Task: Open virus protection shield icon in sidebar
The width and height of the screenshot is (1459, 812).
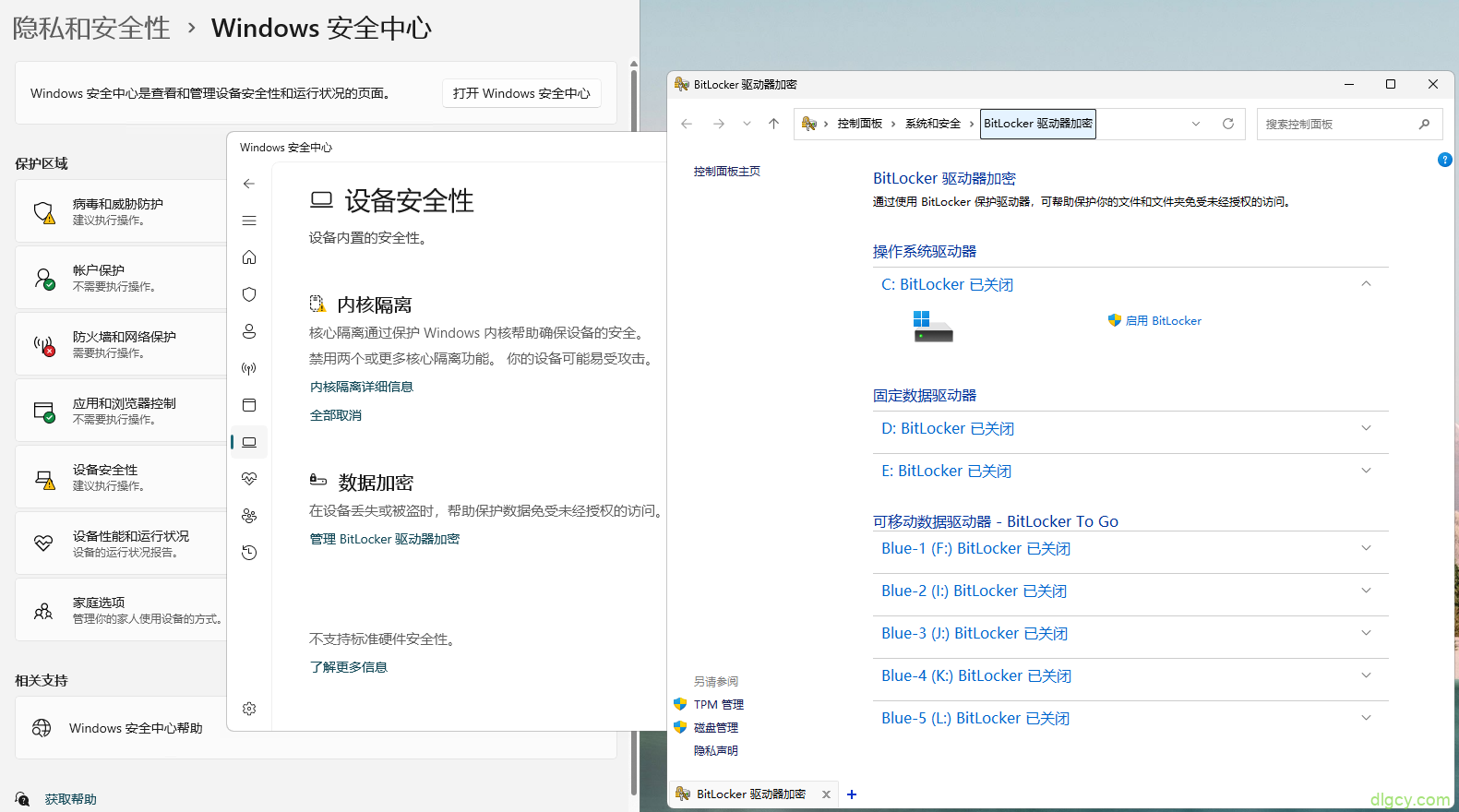Action: (249, 294)
